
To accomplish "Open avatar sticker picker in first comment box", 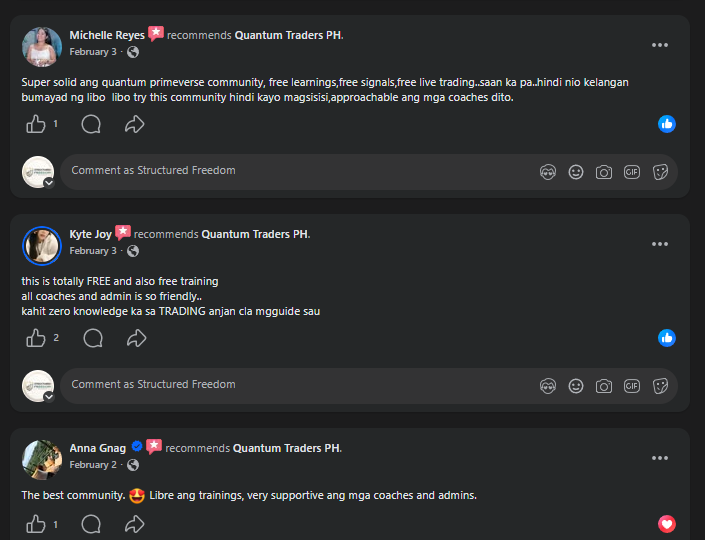I will (547, 172).
